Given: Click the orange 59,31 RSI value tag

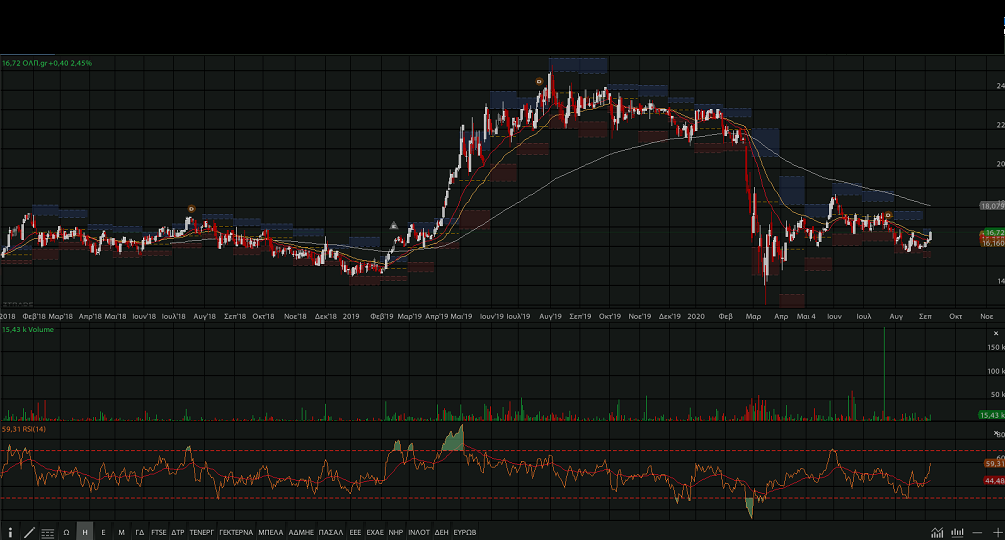Looking at the screenshot, I should coord(995,463).
